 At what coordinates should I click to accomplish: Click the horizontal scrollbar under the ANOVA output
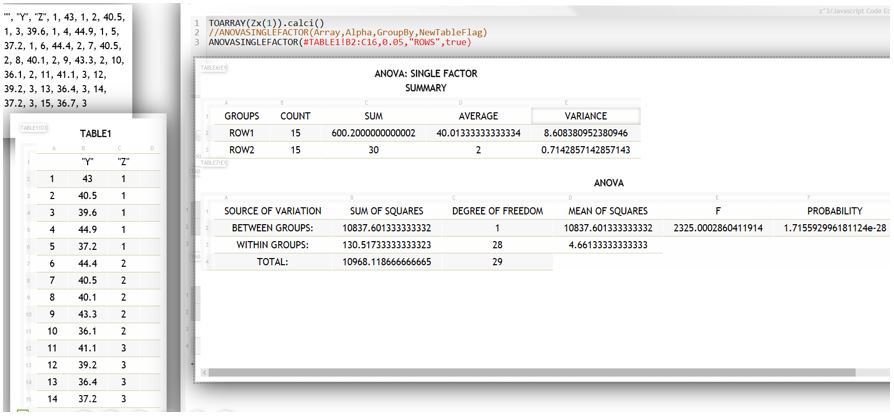pos(540,372)
